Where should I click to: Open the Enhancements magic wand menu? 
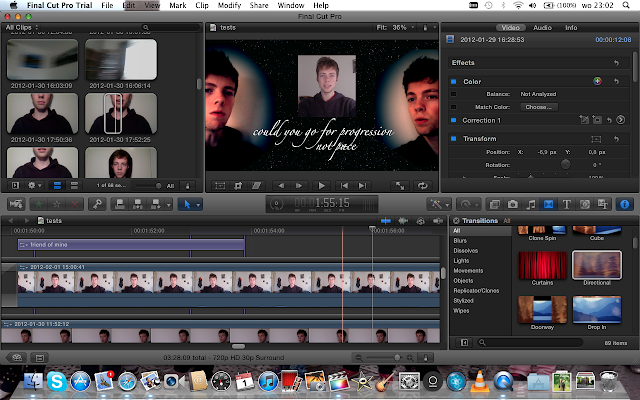coord(439,204)
